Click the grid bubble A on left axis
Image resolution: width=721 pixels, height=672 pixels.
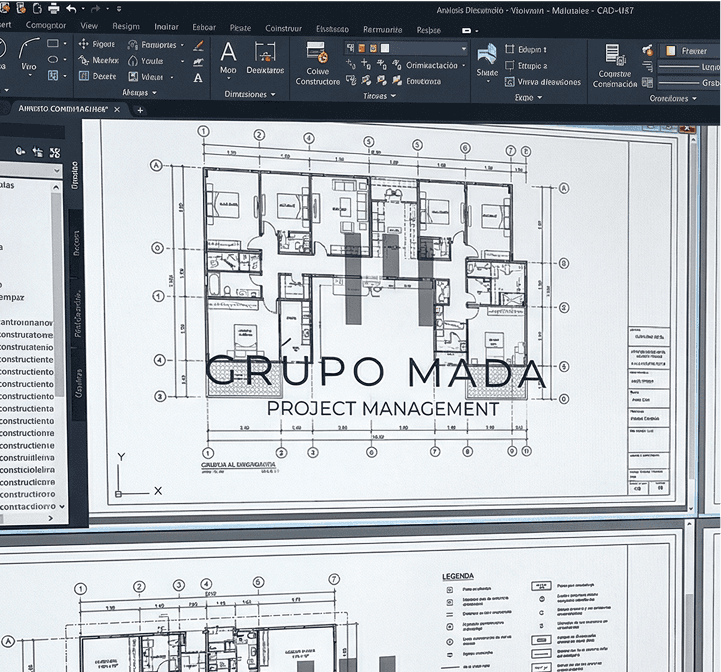tap(156, 165)
